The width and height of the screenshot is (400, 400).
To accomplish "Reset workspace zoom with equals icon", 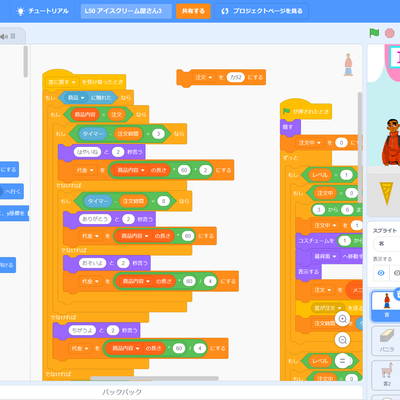I will [x=342, y=361].
